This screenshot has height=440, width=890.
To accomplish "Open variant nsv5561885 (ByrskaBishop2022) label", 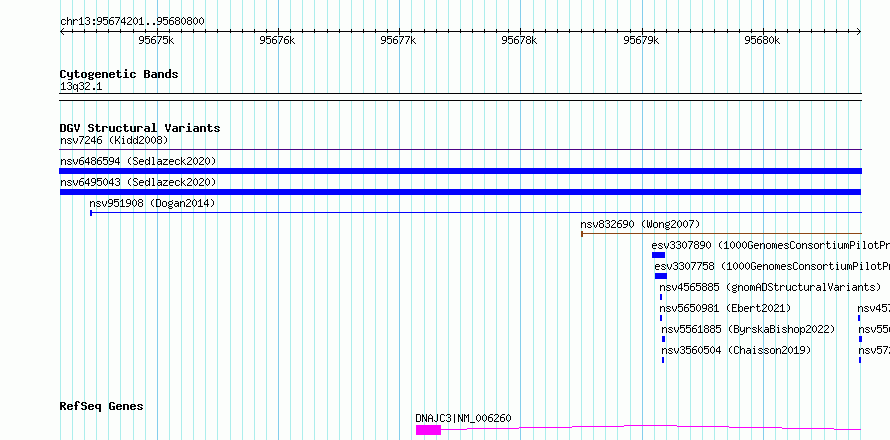I will [749, 329].
